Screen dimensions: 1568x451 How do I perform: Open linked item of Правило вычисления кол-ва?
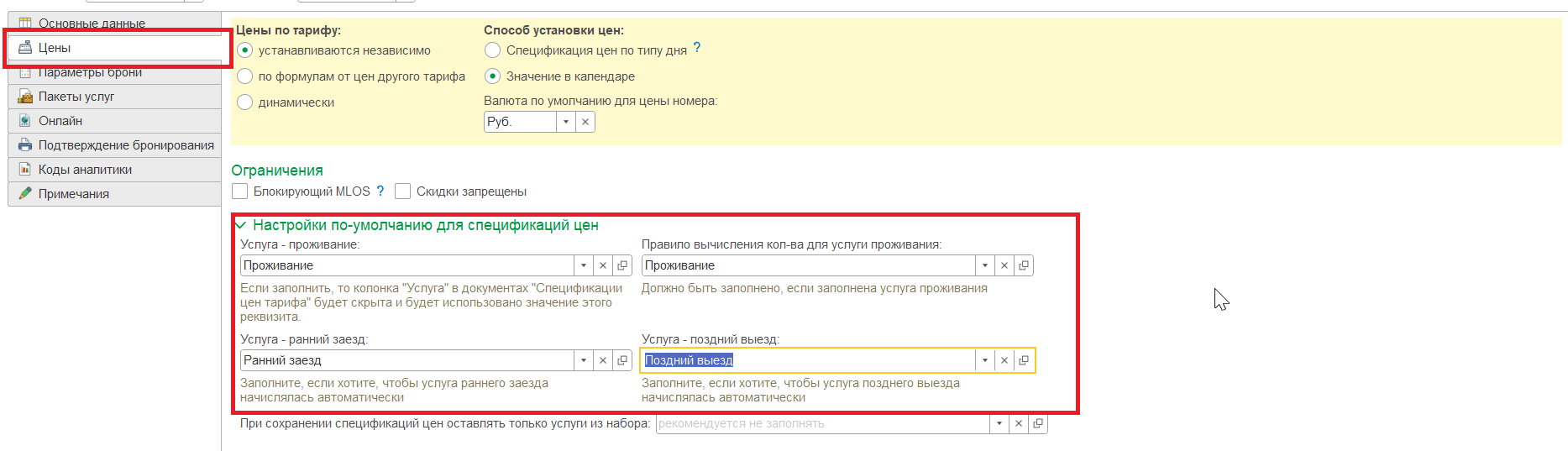click(1024, 265)
